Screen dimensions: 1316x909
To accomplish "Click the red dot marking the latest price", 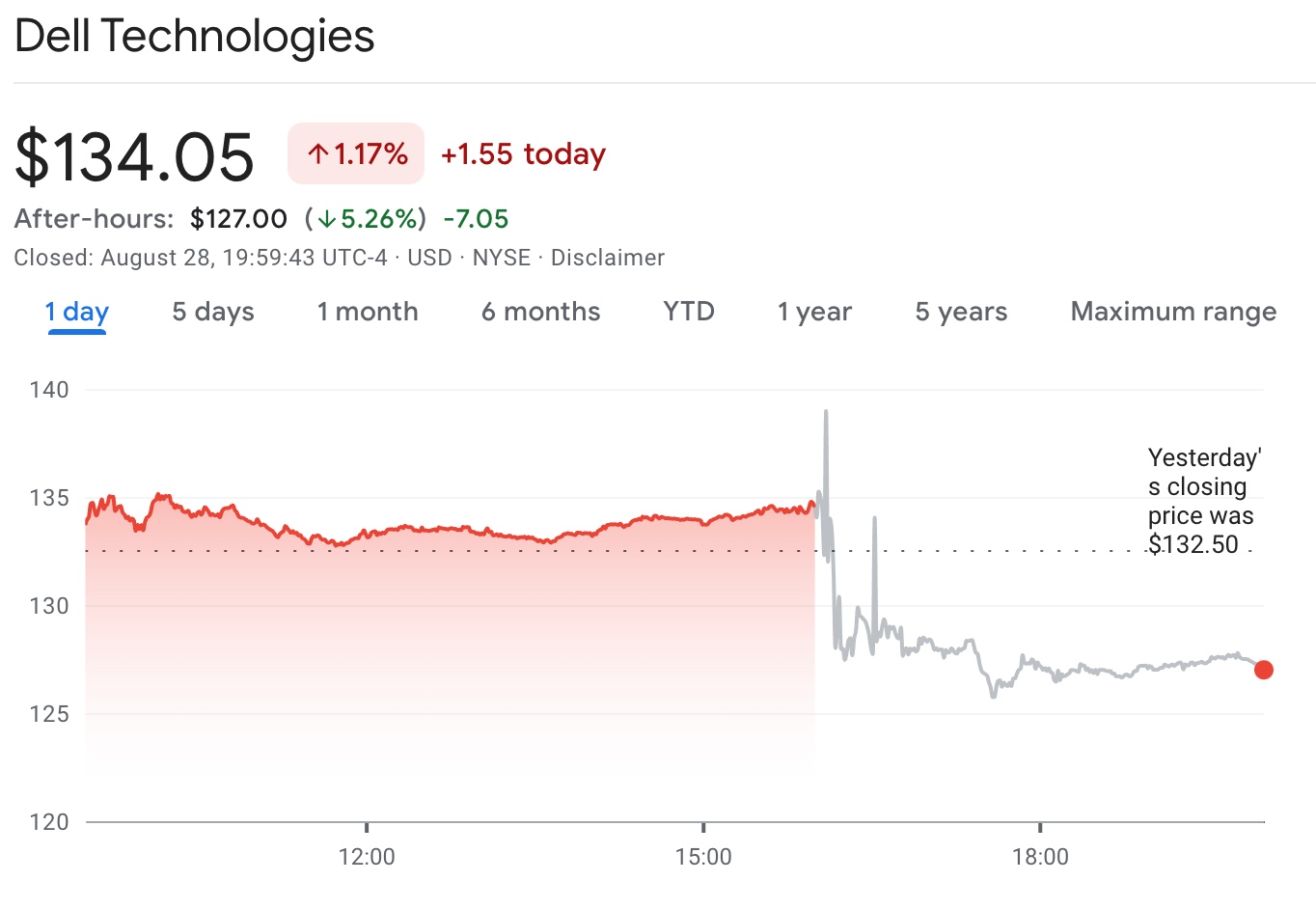I will click(1264, 670).
